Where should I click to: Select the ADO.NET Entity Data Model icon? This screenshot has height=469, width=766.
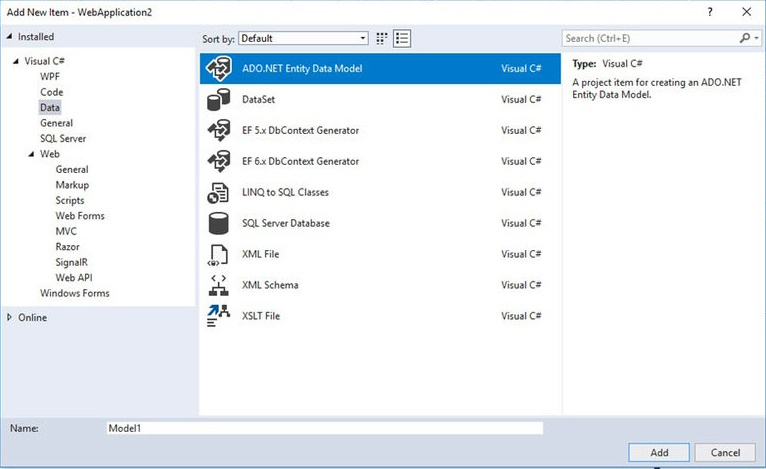click(x=218, y=69)
